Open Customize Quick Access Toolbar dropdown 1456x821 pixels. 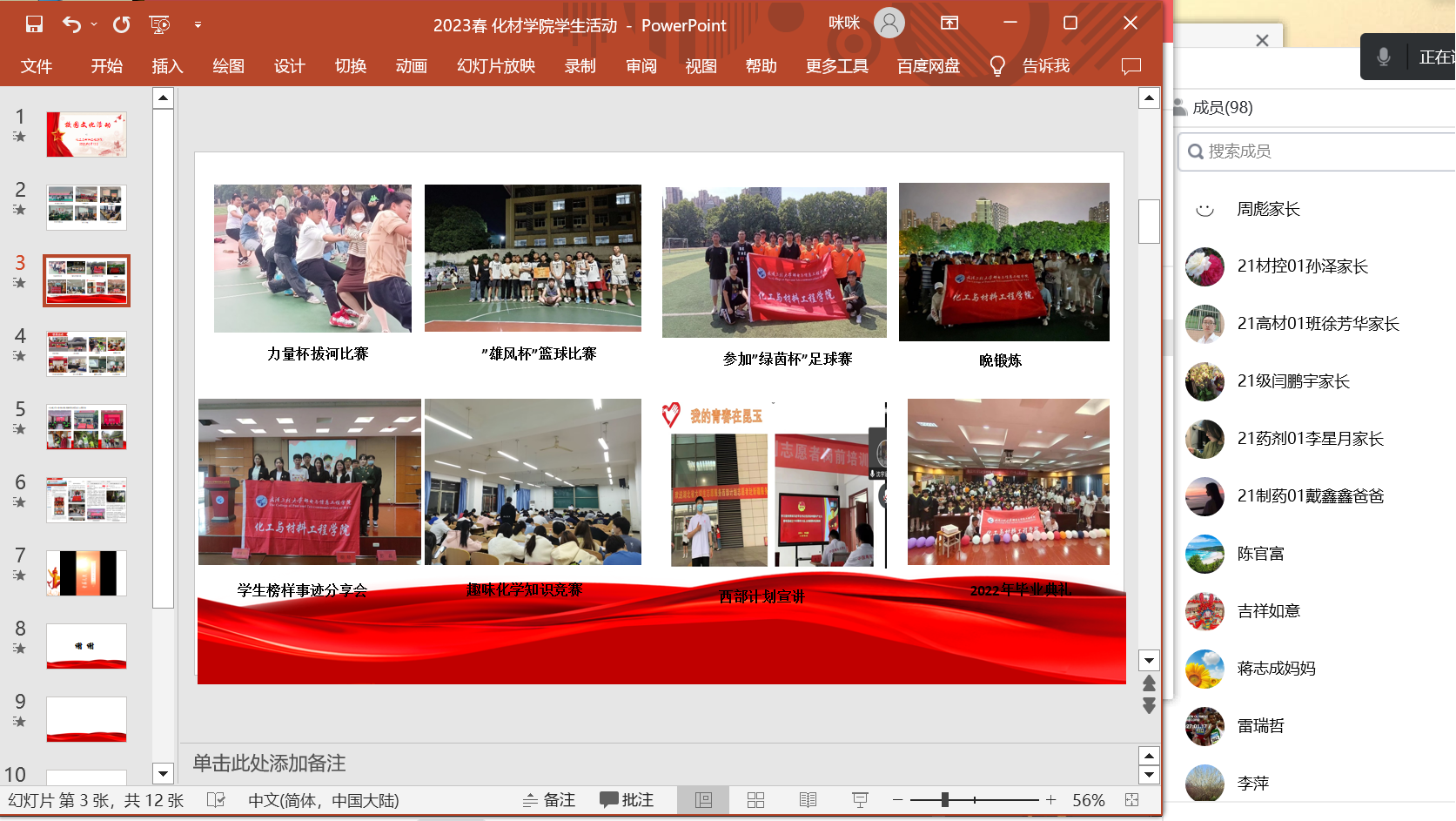198,24
